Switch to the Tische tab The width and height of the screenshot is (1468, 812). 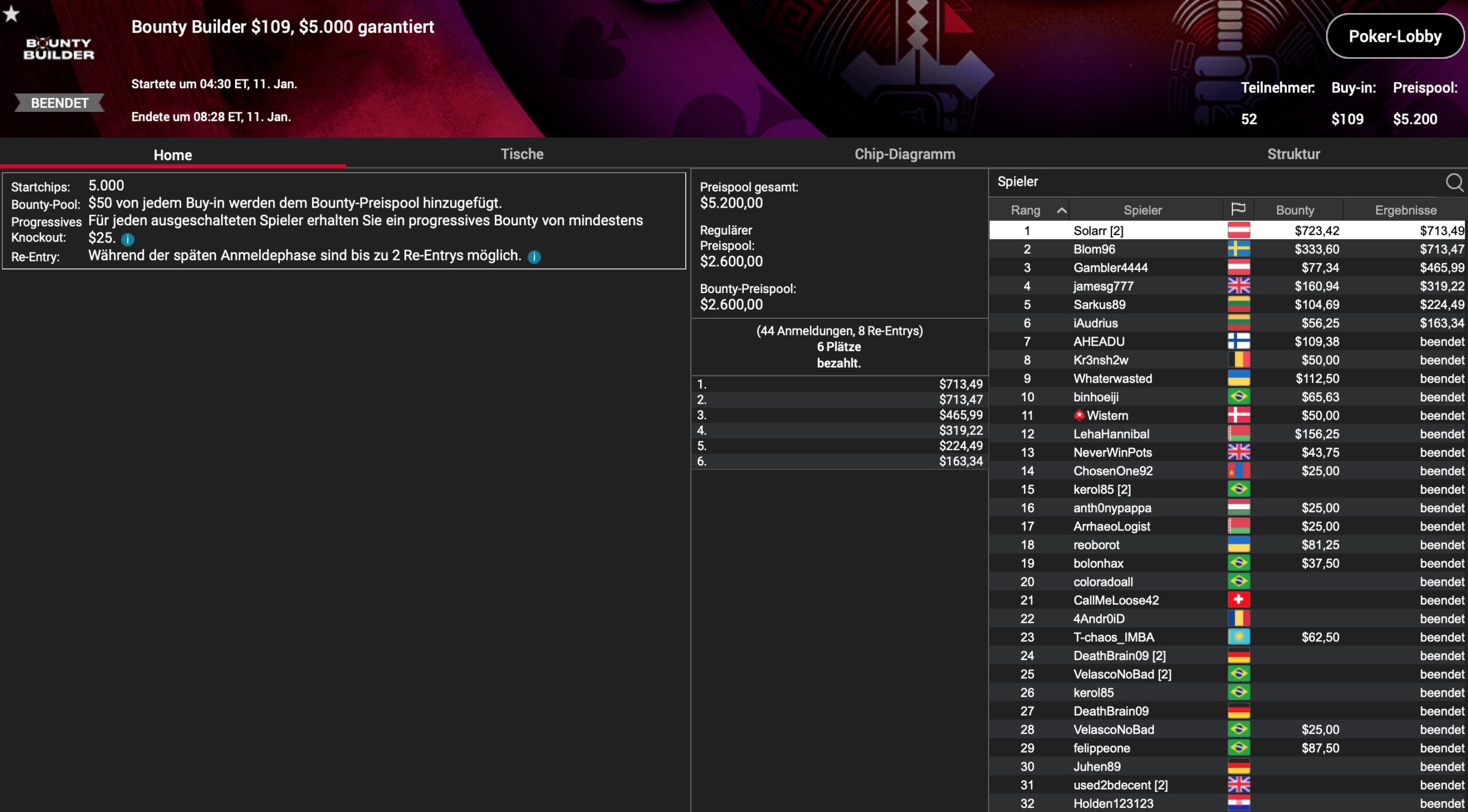tap(522, 154)
